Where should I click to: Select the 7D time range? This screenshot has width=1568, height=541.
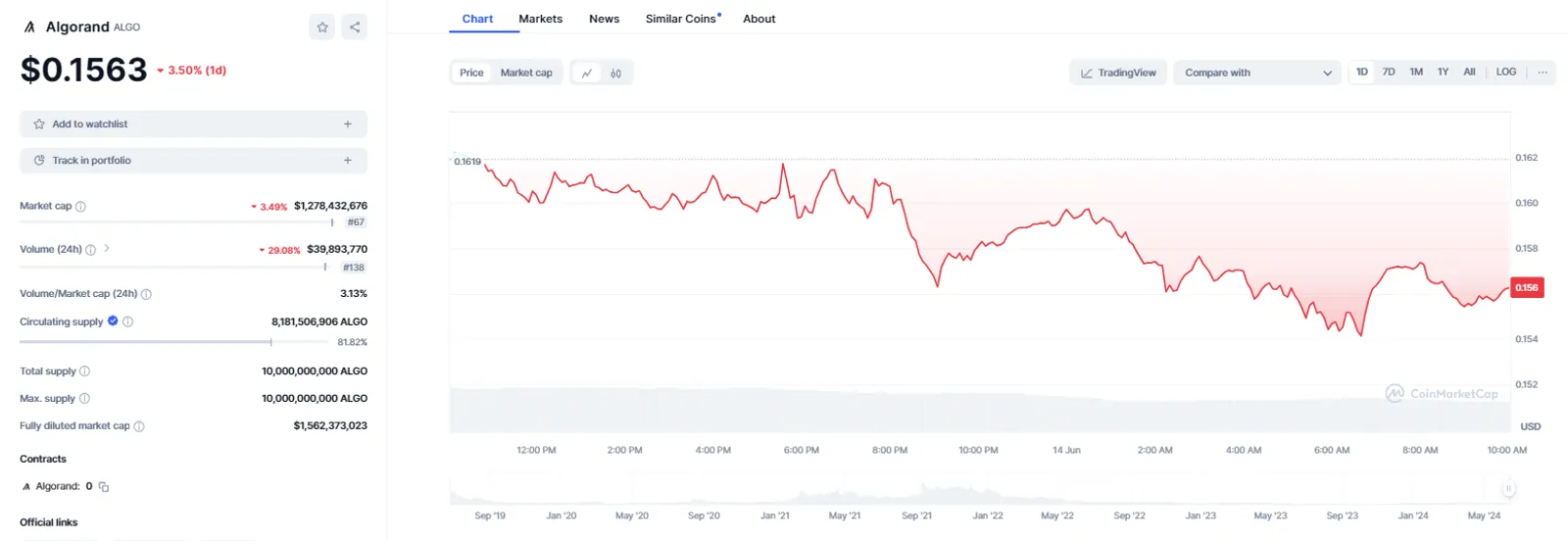click(1389, 73)
